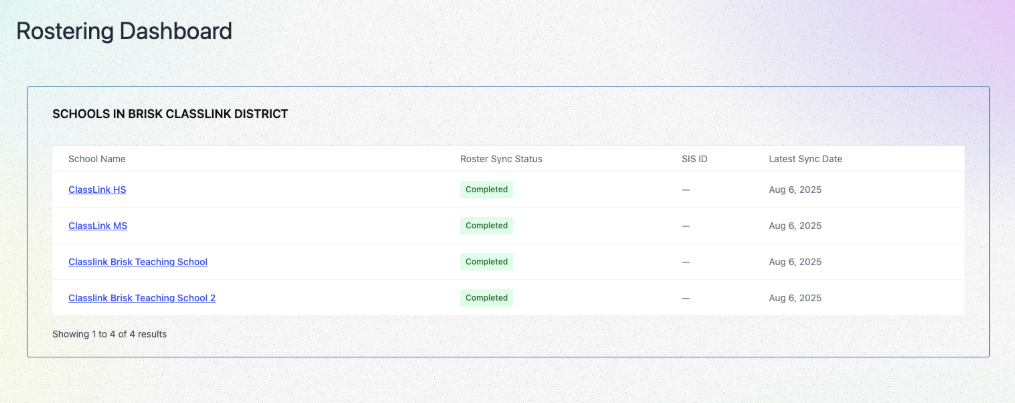Click the sync date in ClassLink MS row
1015x403 pixels.
795,225
